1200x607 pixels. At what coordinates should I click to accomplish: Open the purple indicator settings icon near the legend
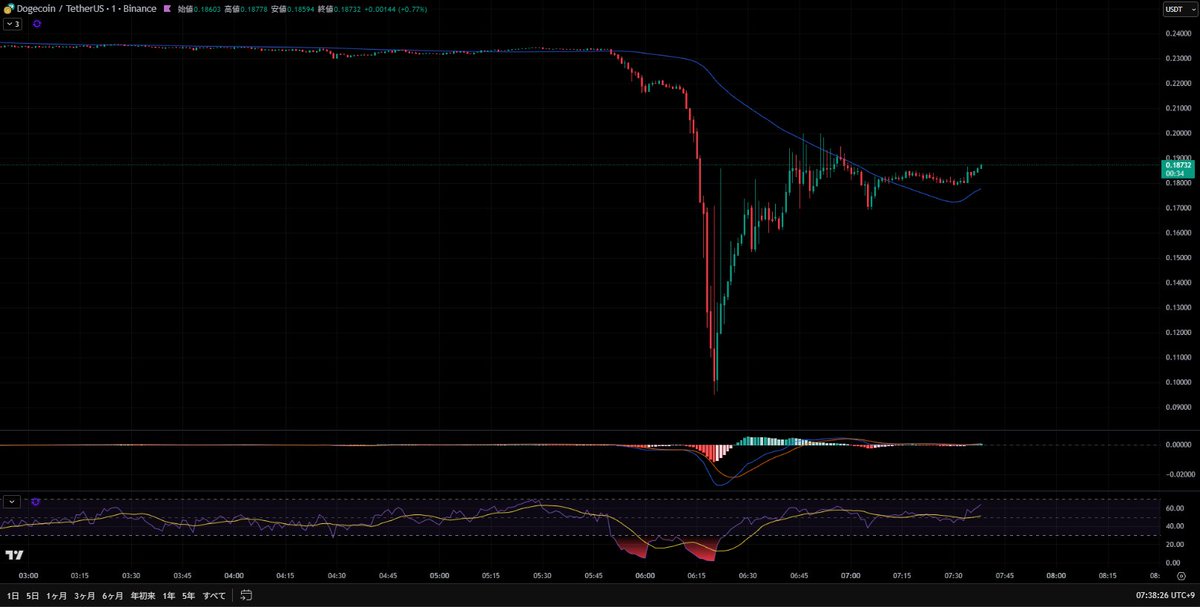point(37,23)
